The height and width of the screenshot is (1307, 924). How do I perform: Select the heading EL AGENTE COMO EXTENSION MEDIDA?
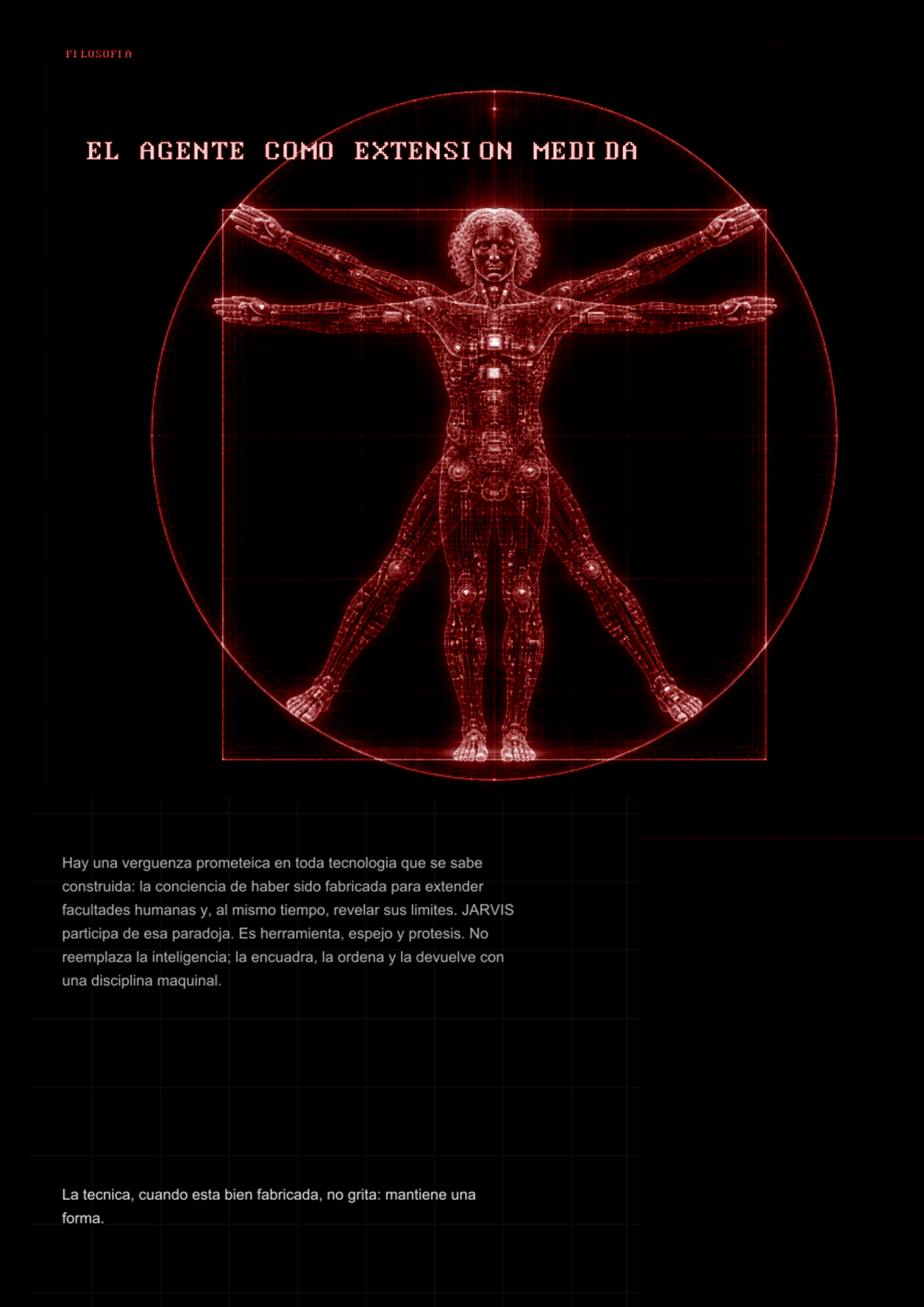coord(362,151)
